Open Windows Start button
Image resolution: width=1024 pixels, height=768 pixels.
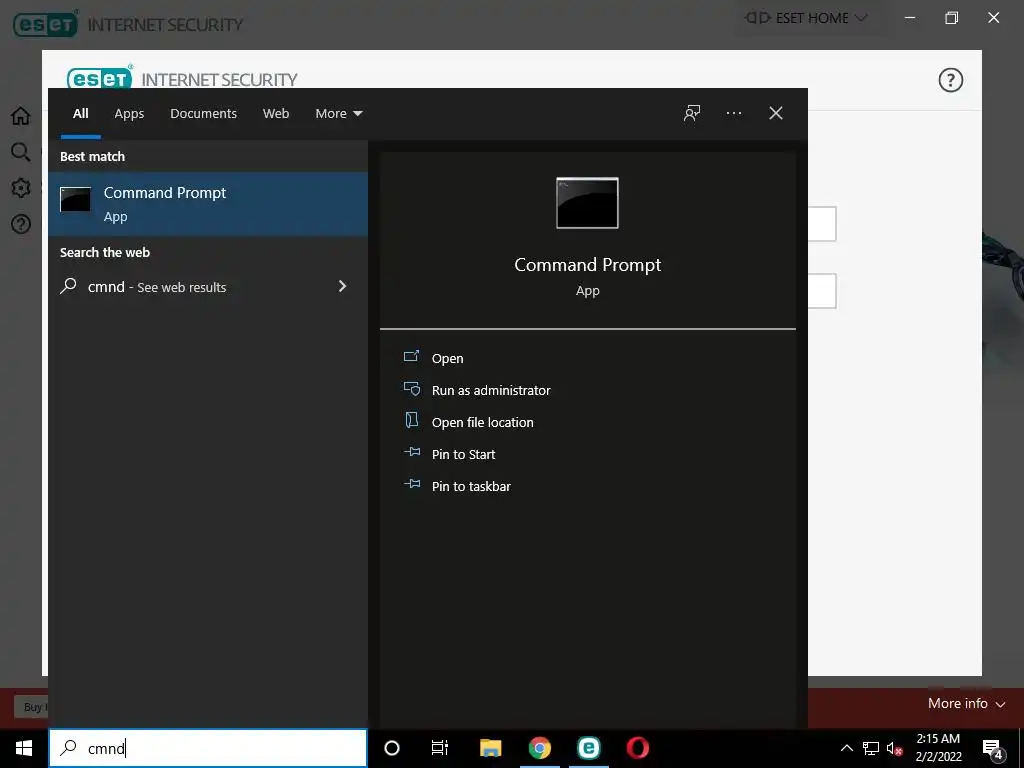tap(24, 748)
